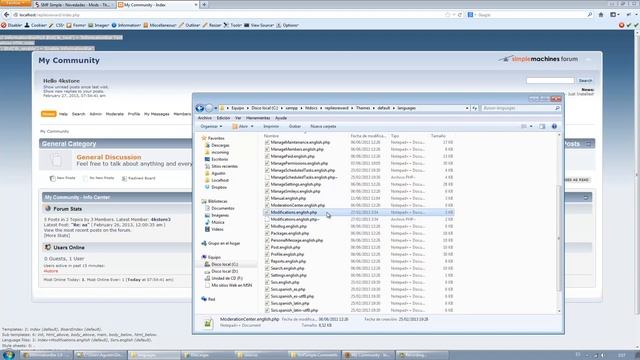Select Disco local (C:) drive
Screen dimensions: 640x360
[x=224, y=264]
